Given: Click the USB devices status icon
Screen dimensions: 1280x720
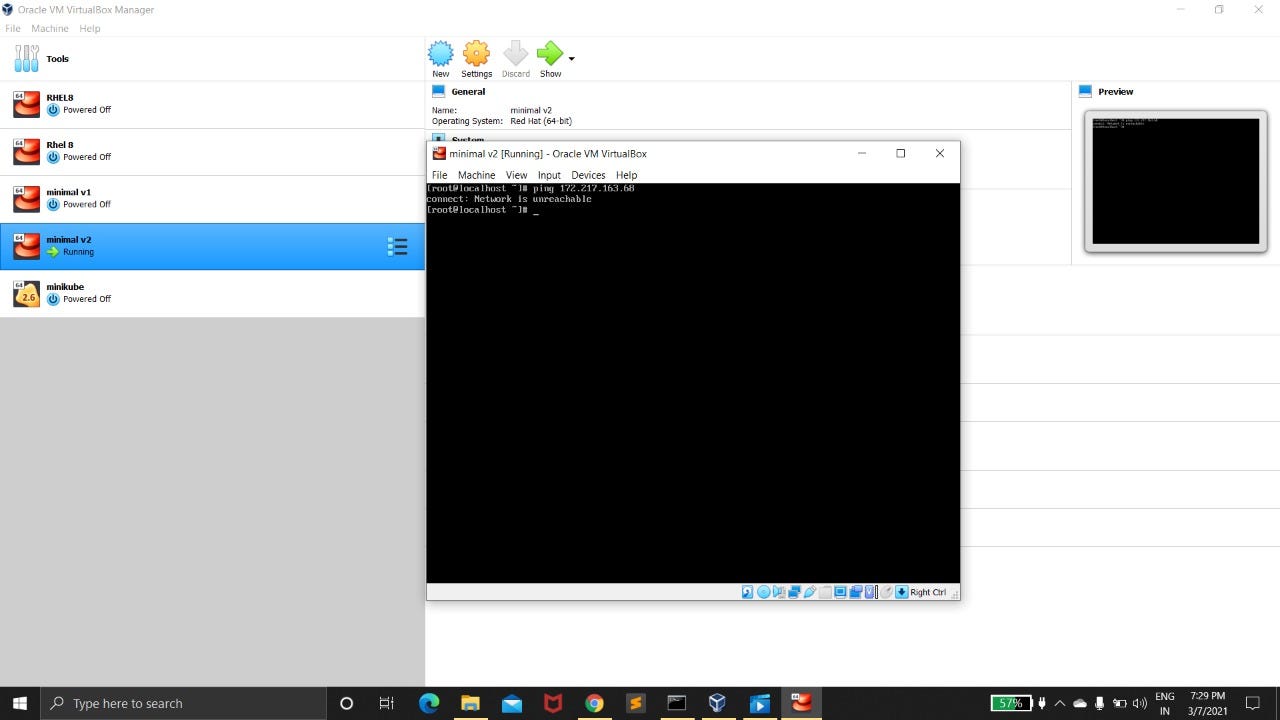Looking at the screenshot, I should click(x=810, y=592).
